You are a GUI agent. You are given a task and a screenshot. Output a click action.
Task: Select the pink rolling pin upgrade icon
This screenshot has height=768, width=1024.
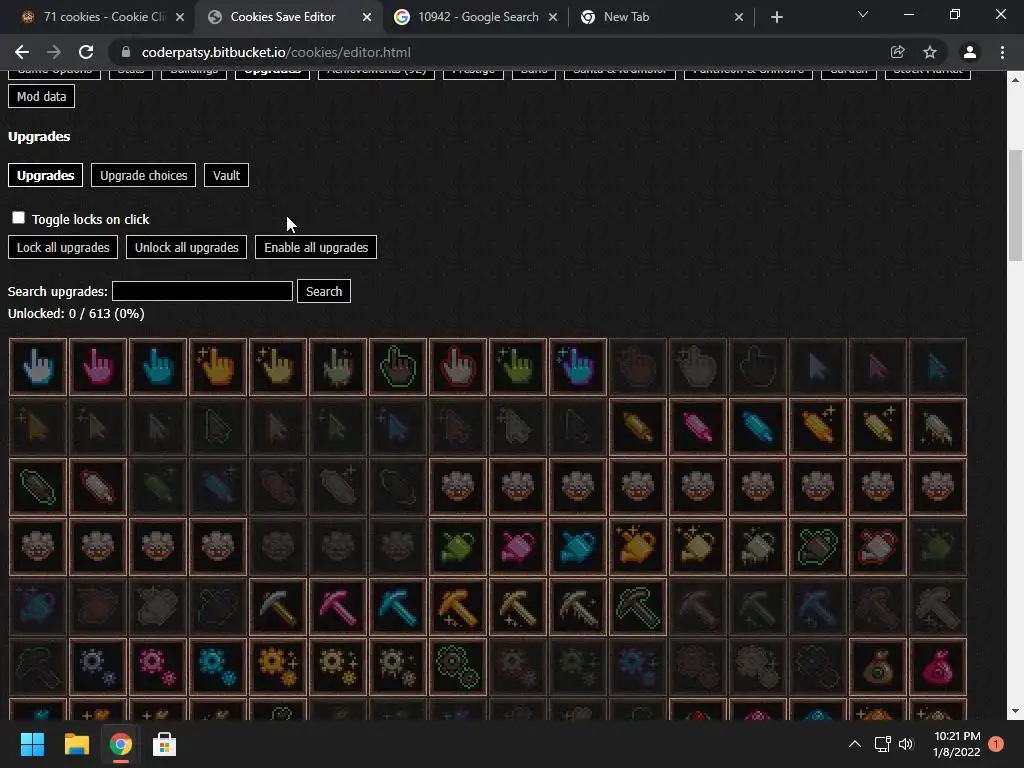click(x=698, y=427)
